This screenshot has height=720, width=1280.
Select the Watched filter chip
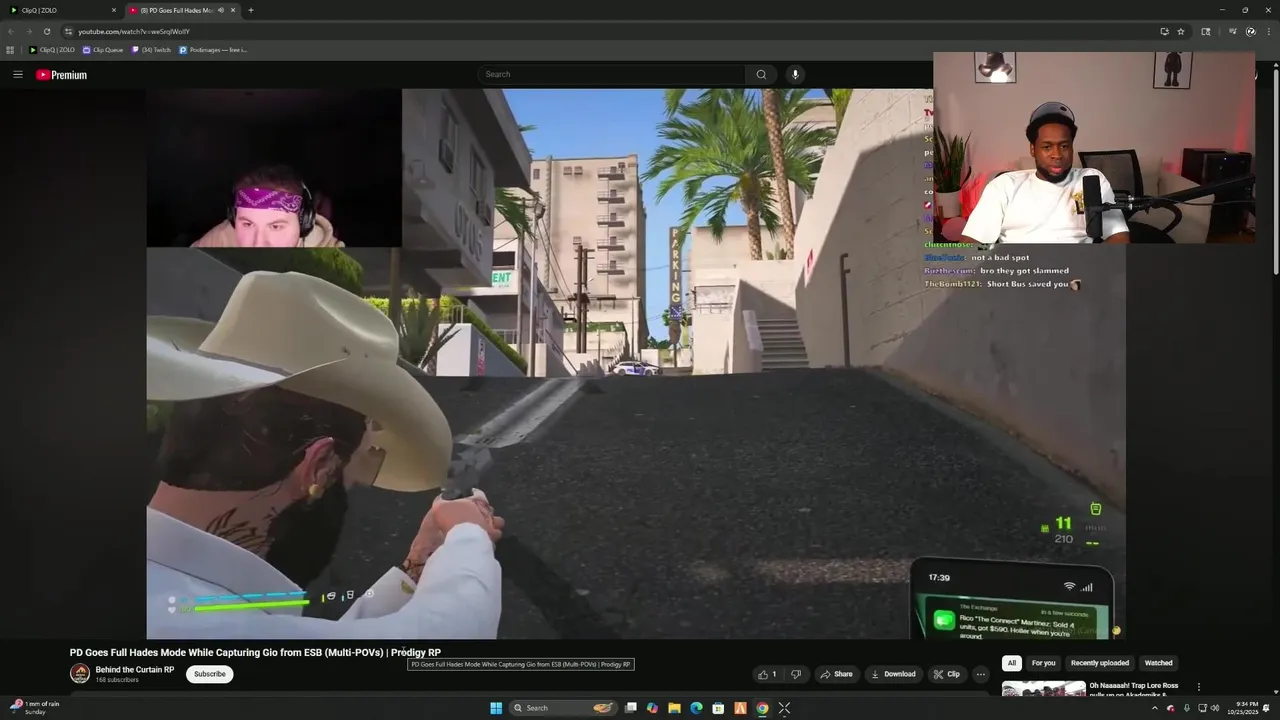point(1158,663)
